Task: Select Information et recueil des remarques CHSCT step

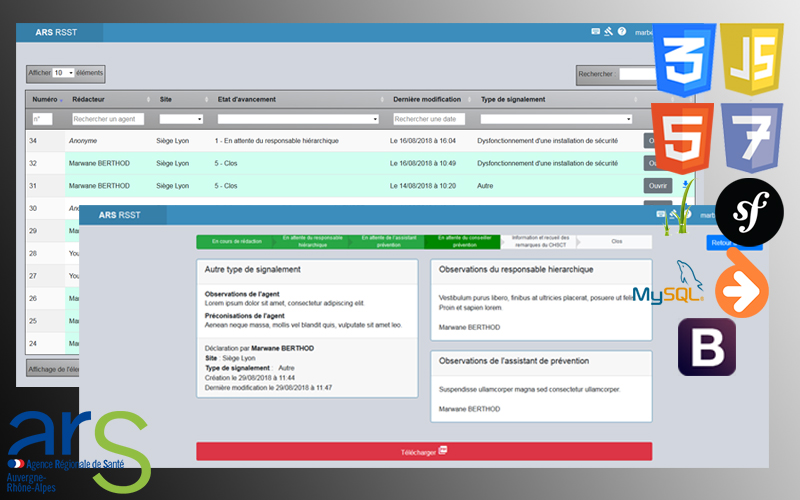Action: click(540, 241)
